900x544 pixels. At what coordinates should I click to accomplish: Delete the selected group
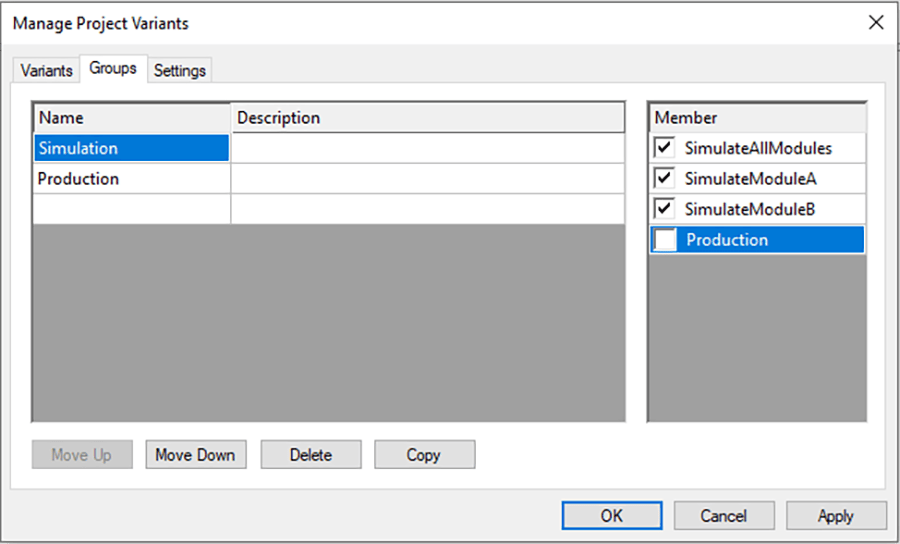[x=311, y=454]
